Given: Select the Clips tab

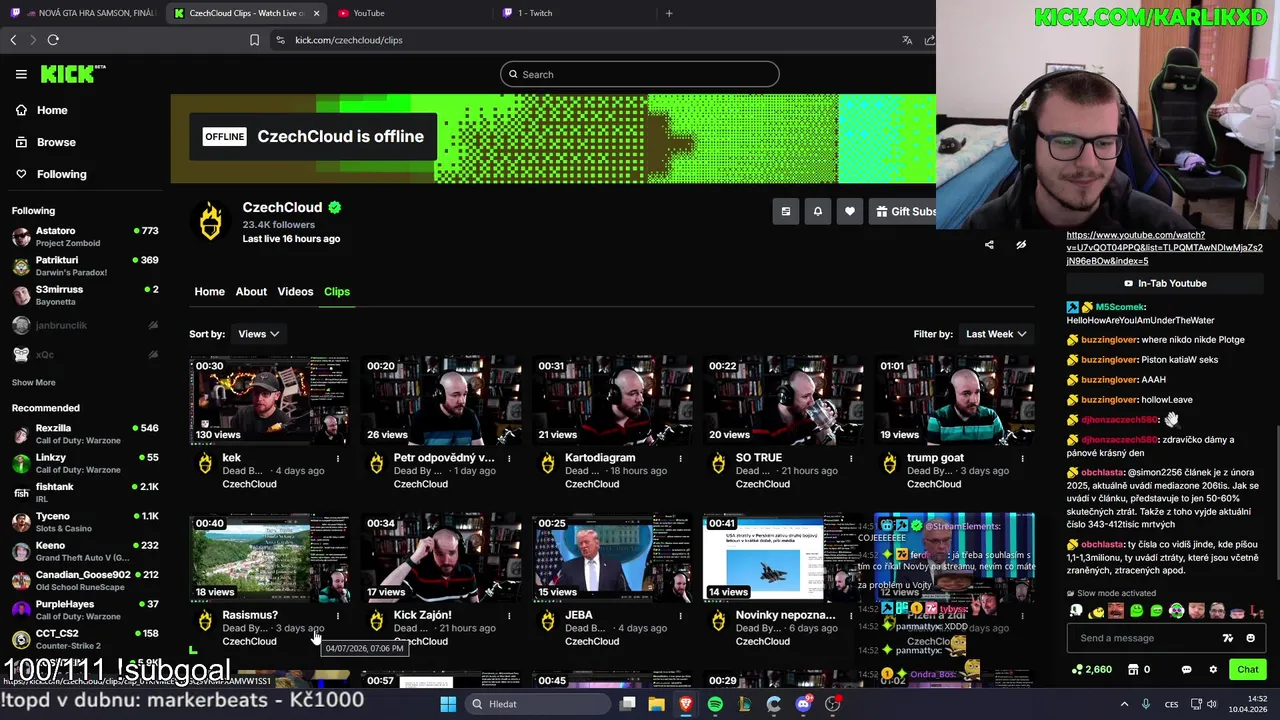Looking at the screenshot, I should pos(337,291).
